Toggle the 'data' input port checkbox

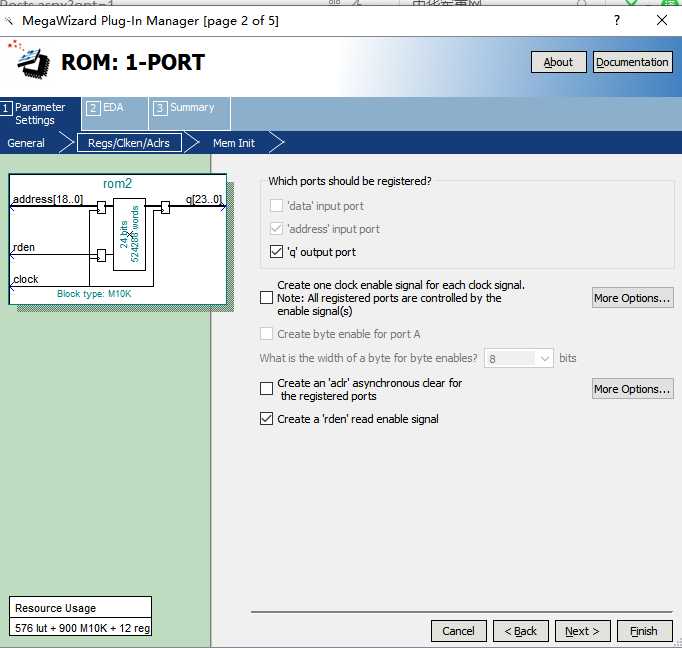coord(276,205)
